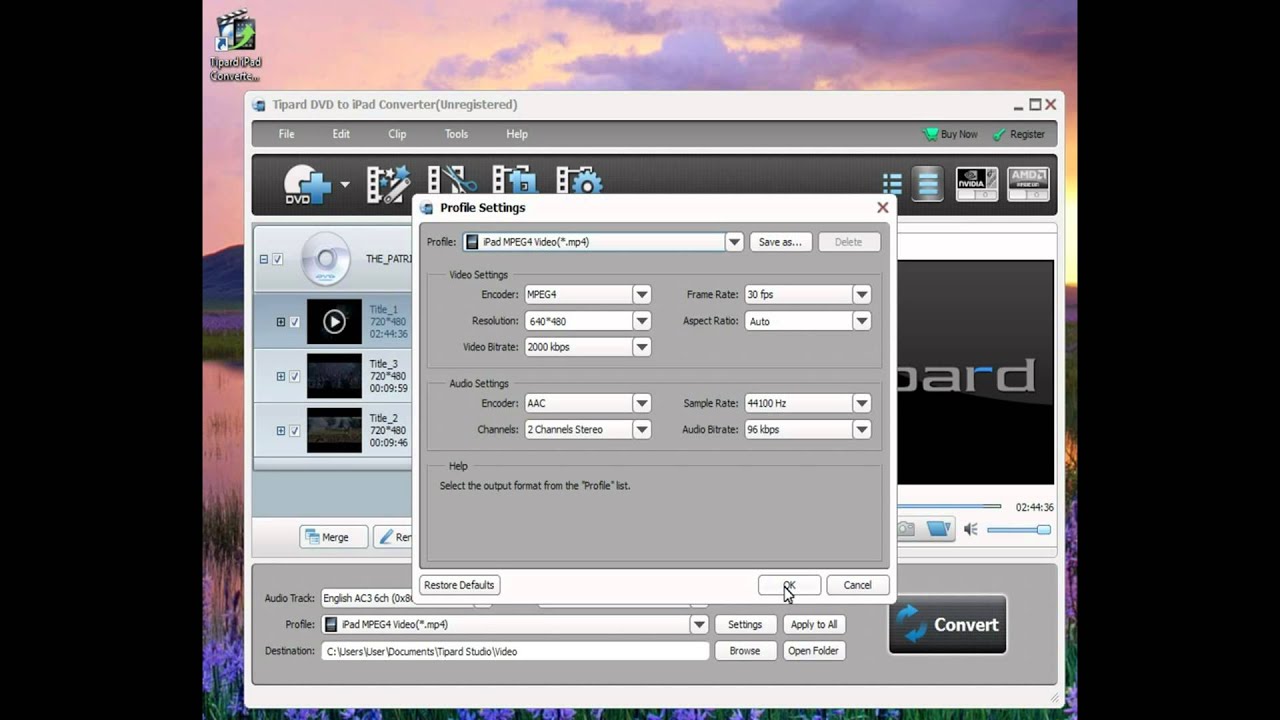Switch to simple list view icon

(x=928, y=184)
